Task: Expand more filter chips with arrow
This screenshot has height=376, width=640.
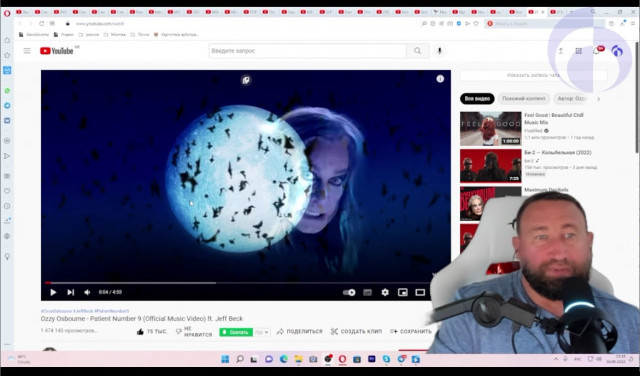Action: [x=598, y=99]
